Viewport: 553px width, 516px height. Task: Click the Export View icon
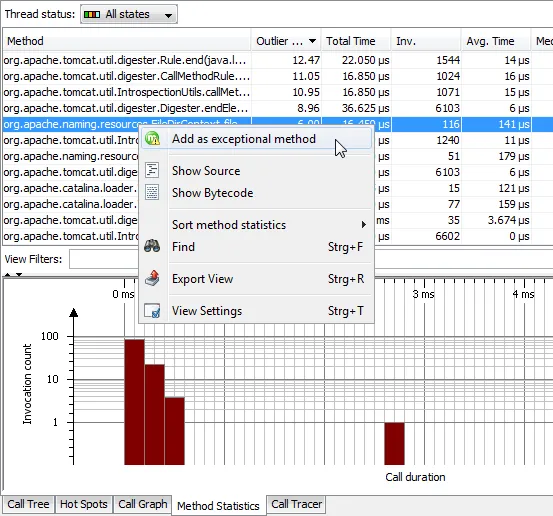click(152, 278)
